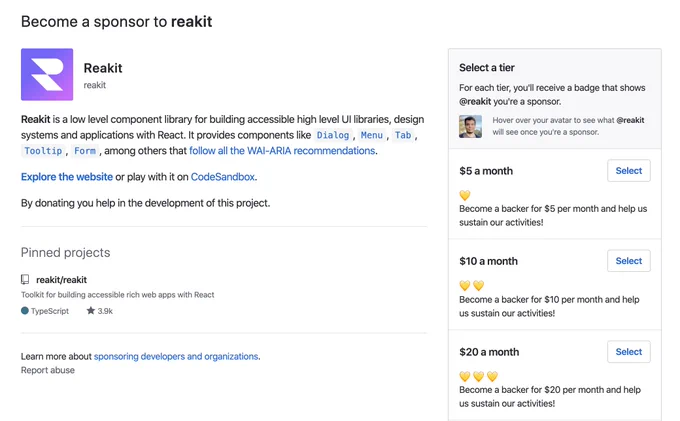The width and height of the screenshot is (680, 421).
Task: Click the user avatar in tier panel
Action: 471,126
